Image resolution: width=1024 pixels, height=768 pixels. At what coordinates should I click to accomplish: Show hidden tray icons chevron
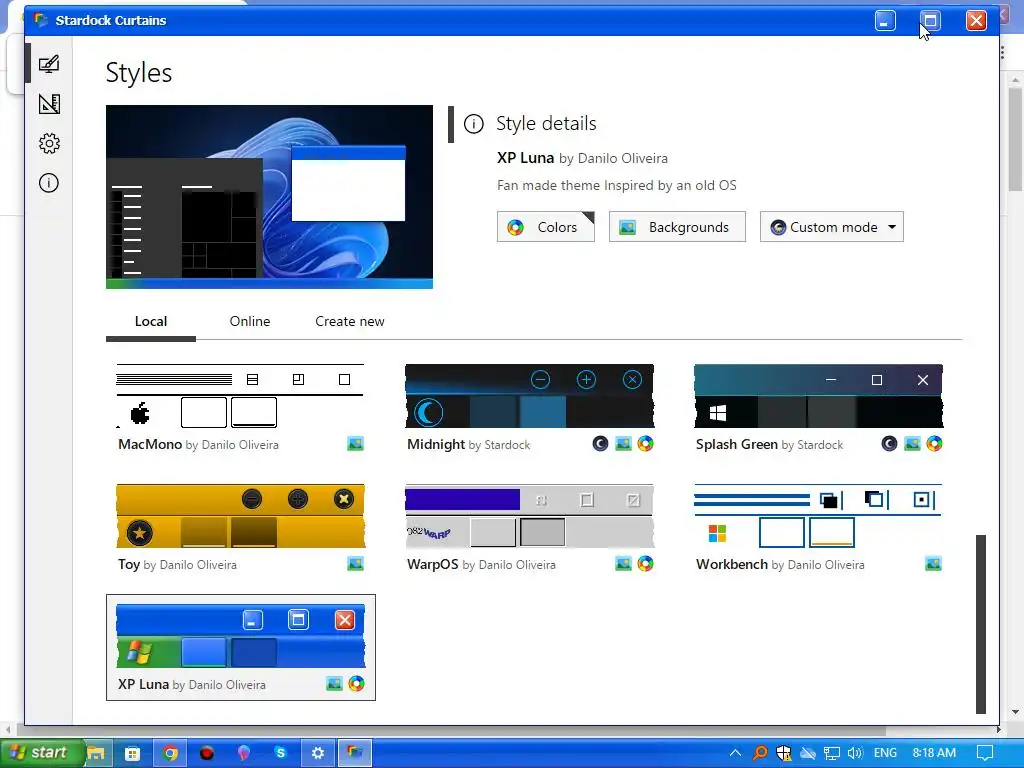(735, 753)
